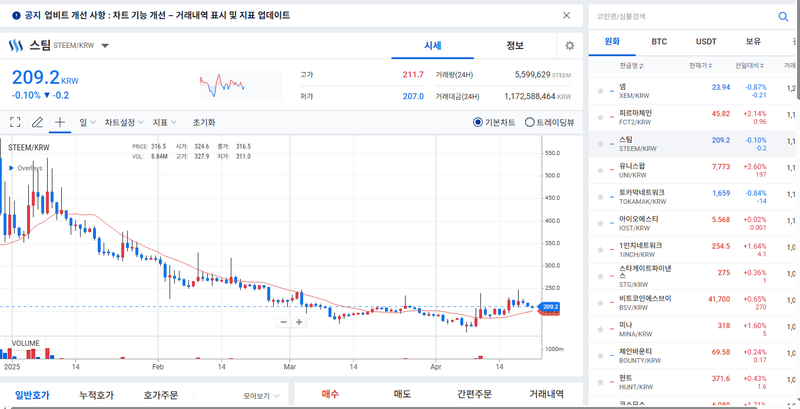Select the 보유 holdings tab

(x=753, y=42)
